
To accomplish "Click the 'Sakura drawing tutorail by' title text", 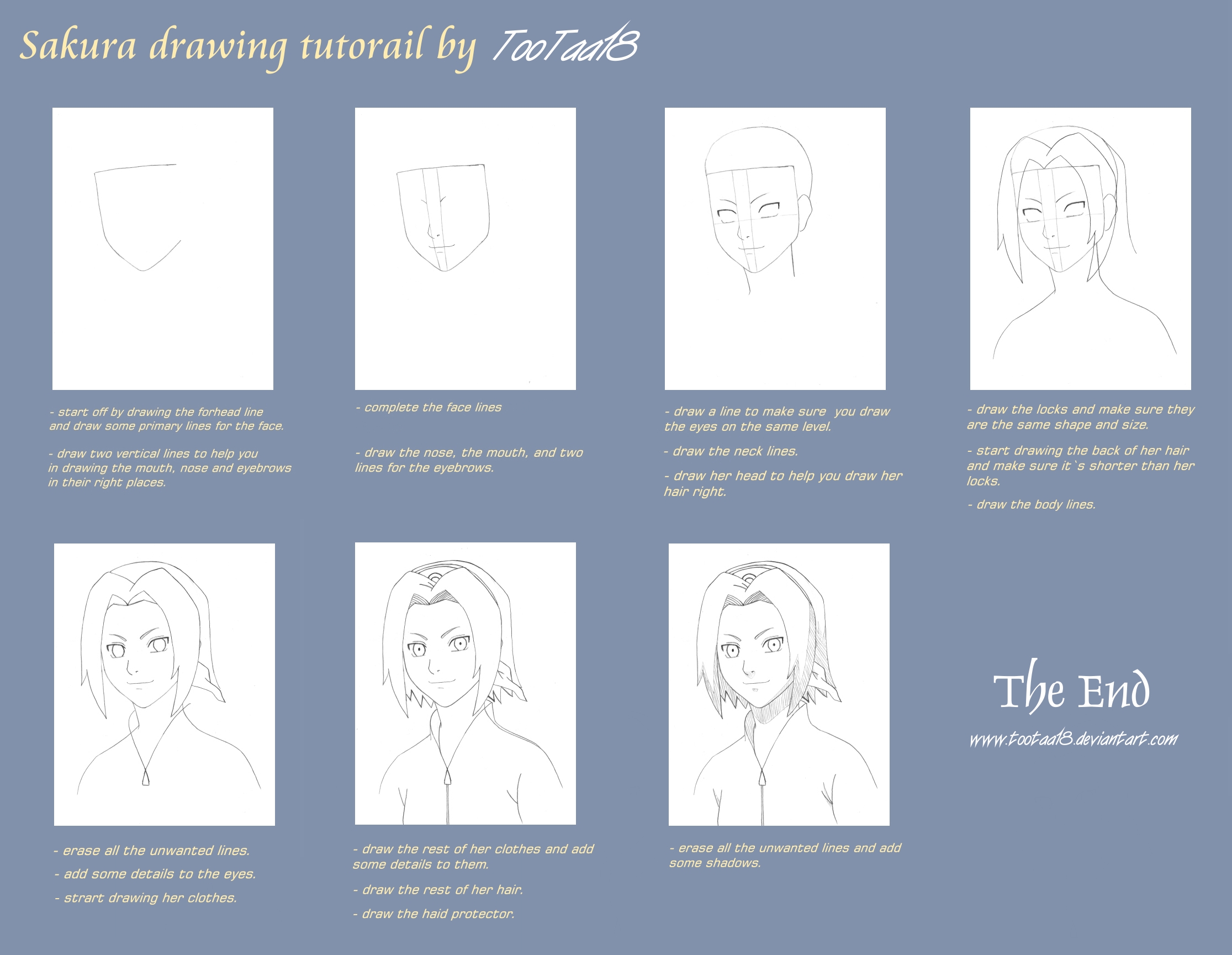I will pos(248,47).
